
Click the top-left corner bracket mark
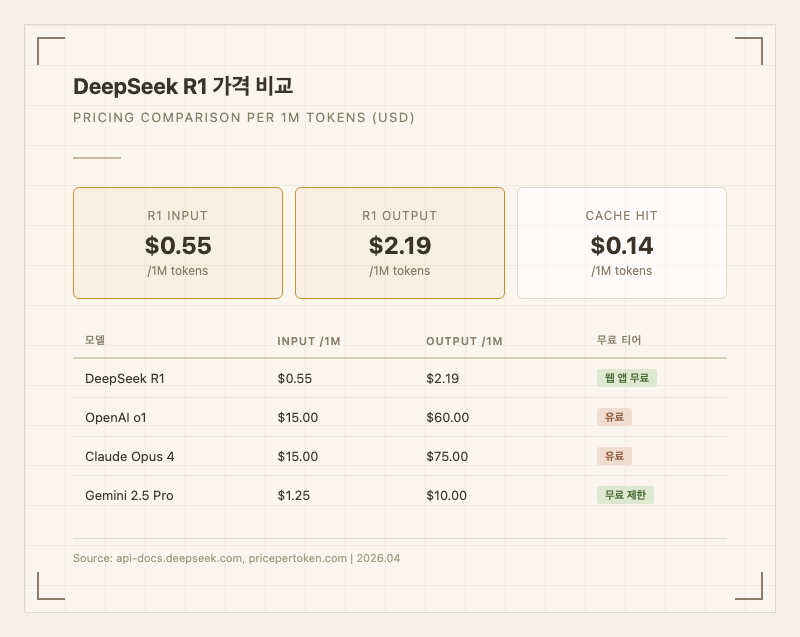point(50,51)
